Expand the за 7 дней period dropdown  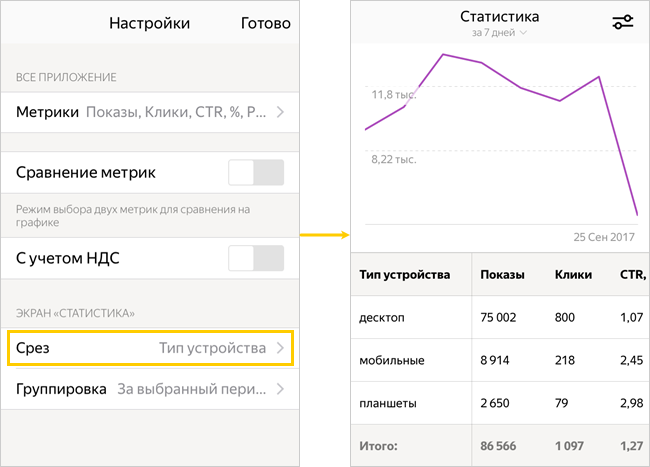coord(499,32)
